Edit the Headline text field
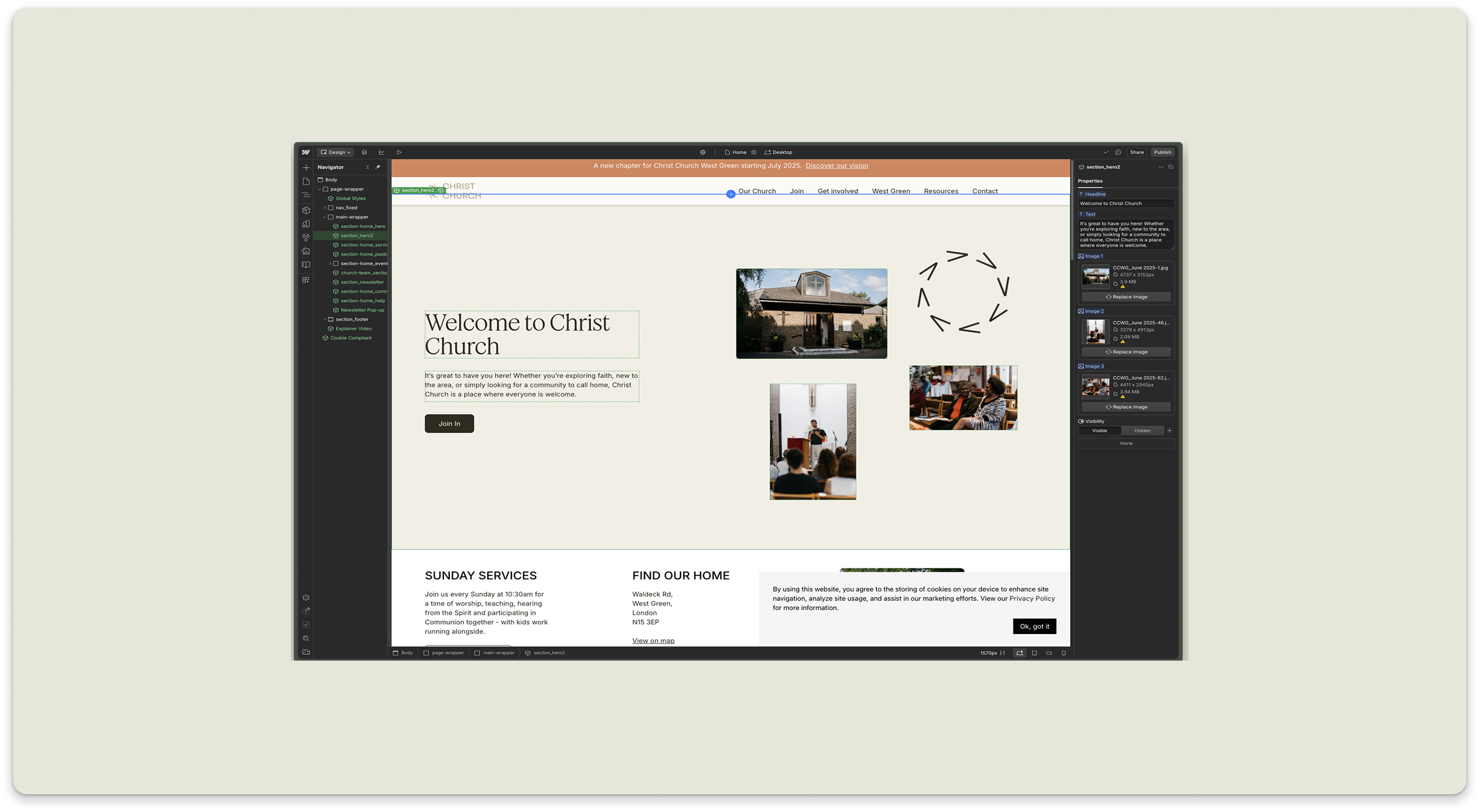The width and height of the screenshot is (1480, 812). [1126, 203]
